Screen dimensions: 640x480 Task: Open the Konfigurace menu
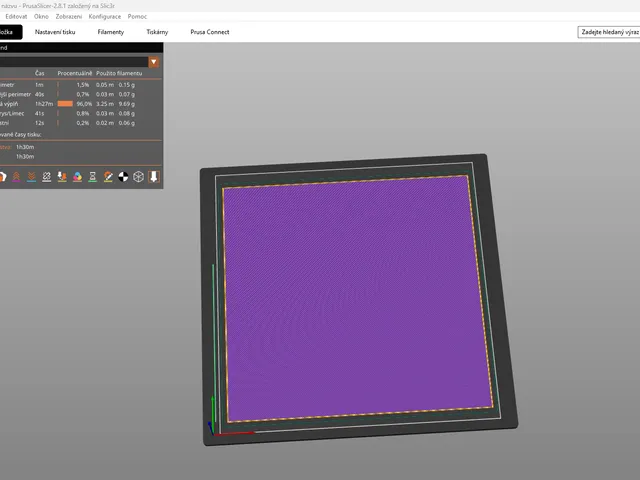(x=105, y=17)
